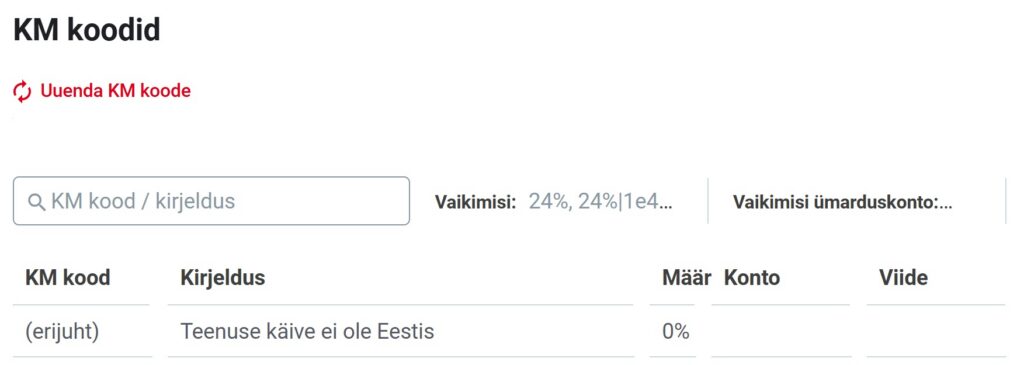Click the empty Konto cell in the erijuht row
This screenshot has height=365, width=1024.
point(780,332)
